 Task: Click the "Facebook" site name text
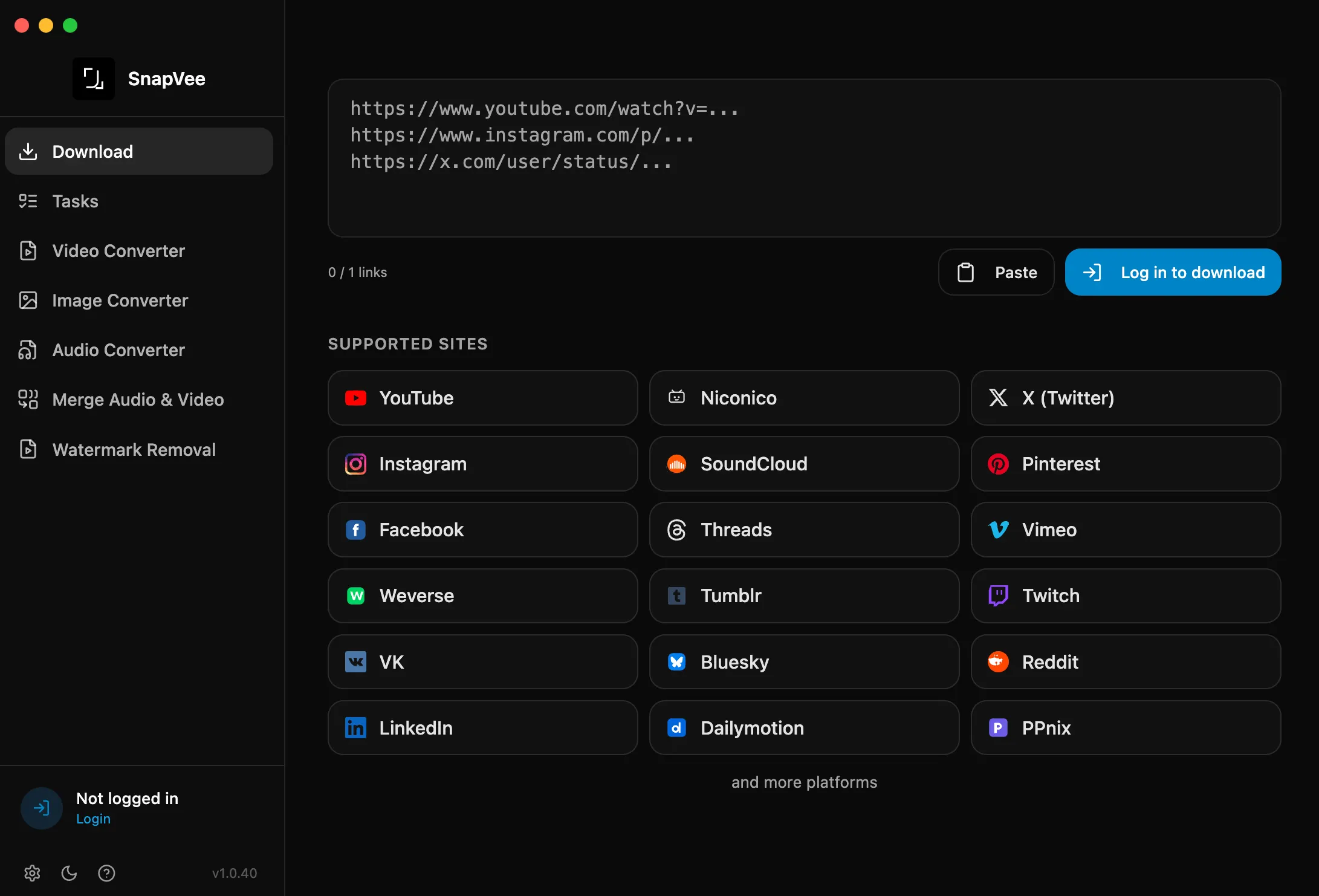421,530
